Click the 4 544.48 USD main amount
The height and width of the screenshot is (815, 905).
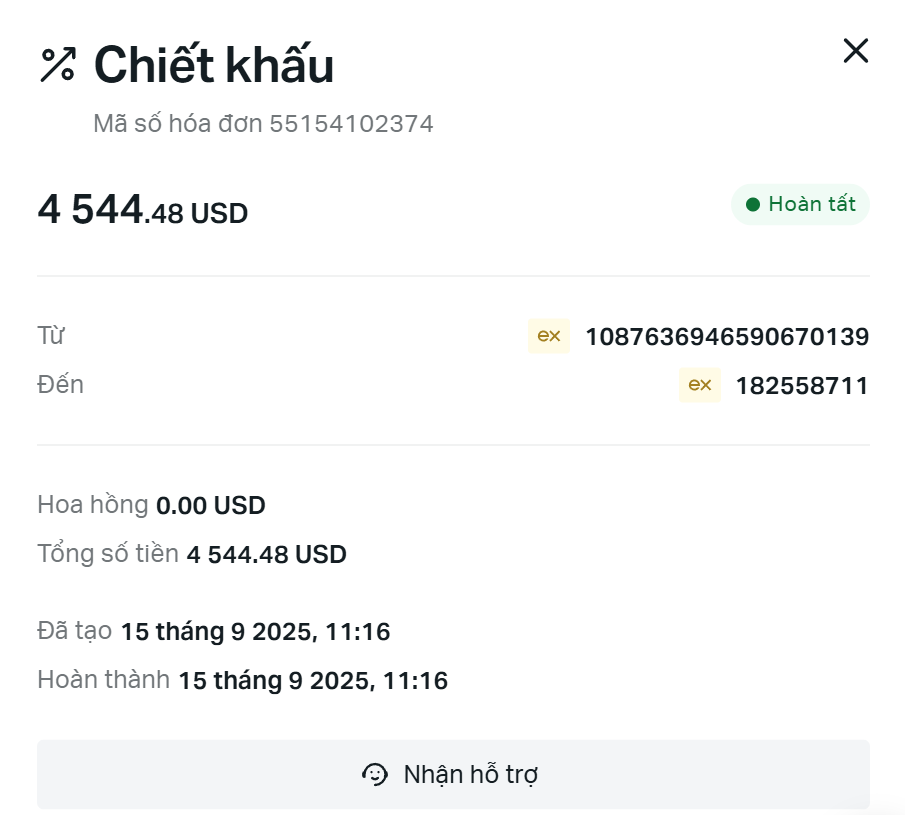coord(143,212)
